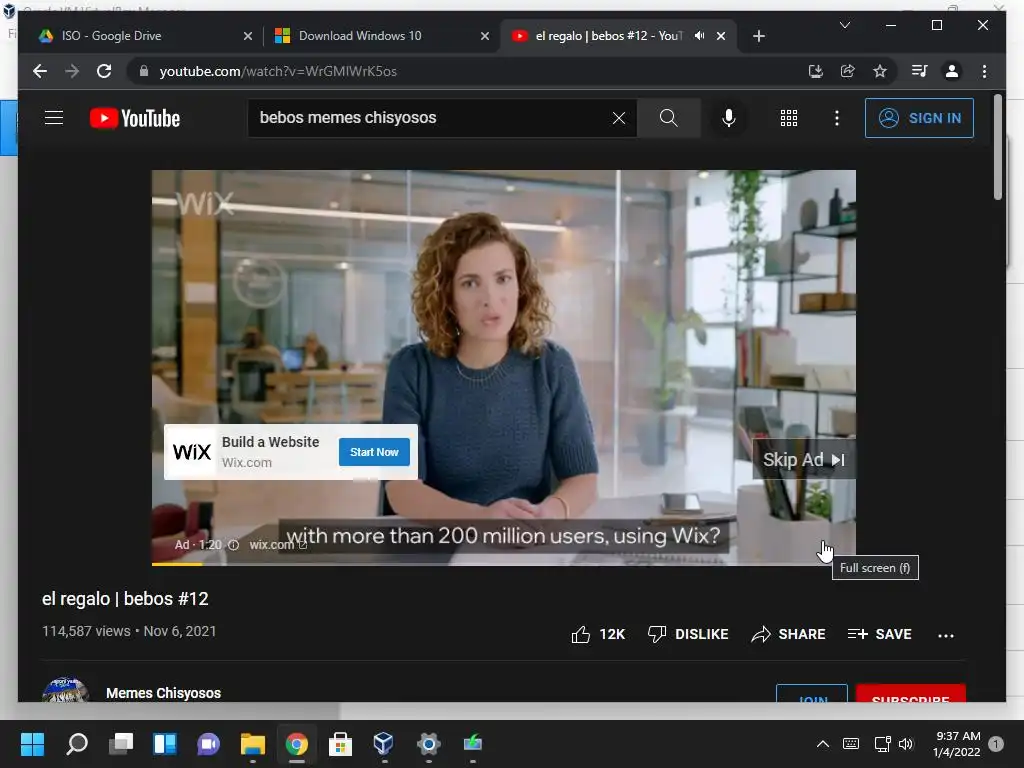The width and height of the screenshot is (1024, 768).
Task: Open a new tab with plus button
Action: [758, 36]
